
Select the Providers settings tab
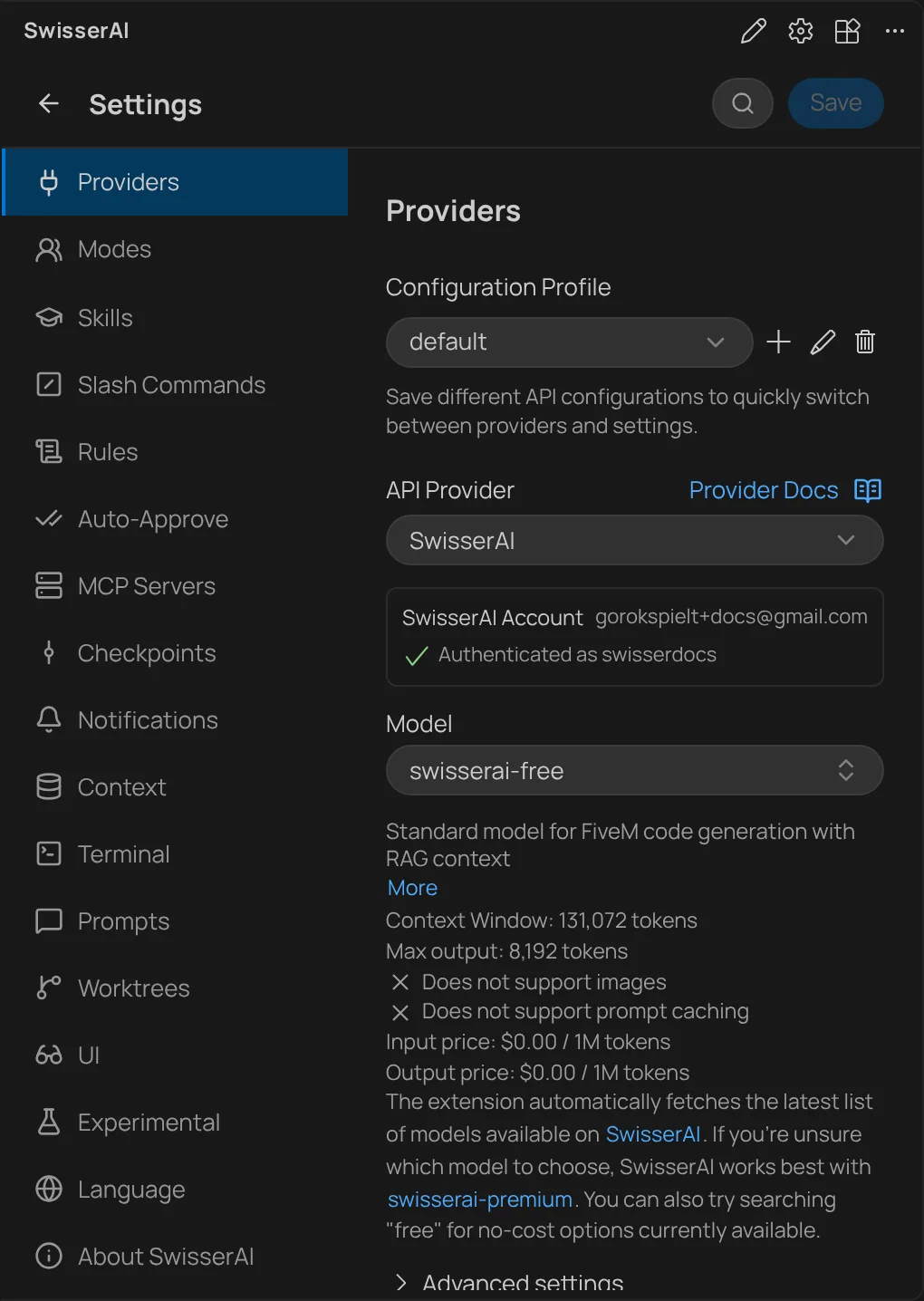176,182
